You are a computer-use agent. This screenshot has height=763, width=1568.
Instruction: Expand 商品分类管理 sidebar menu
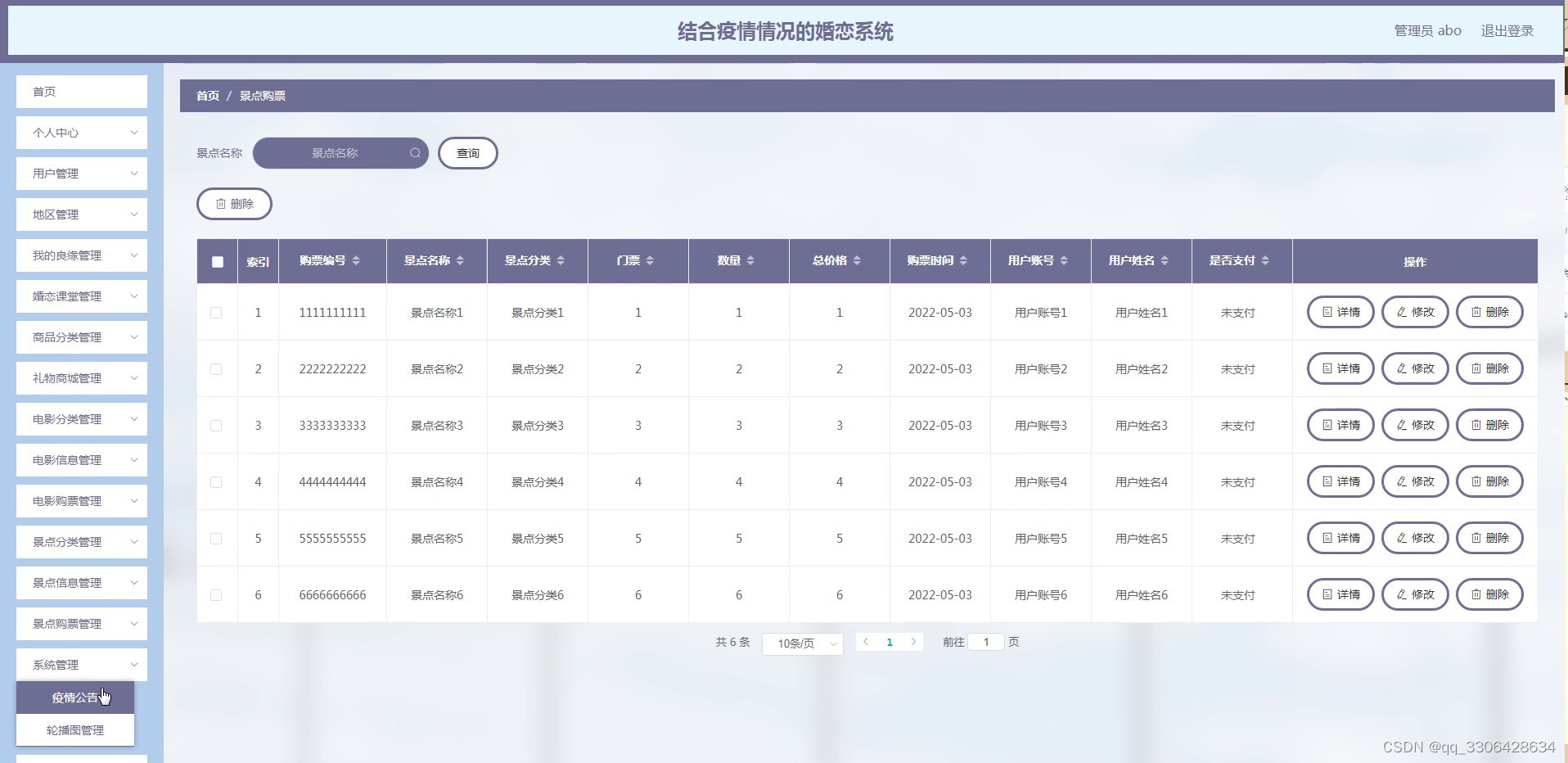tap(82, 337)
